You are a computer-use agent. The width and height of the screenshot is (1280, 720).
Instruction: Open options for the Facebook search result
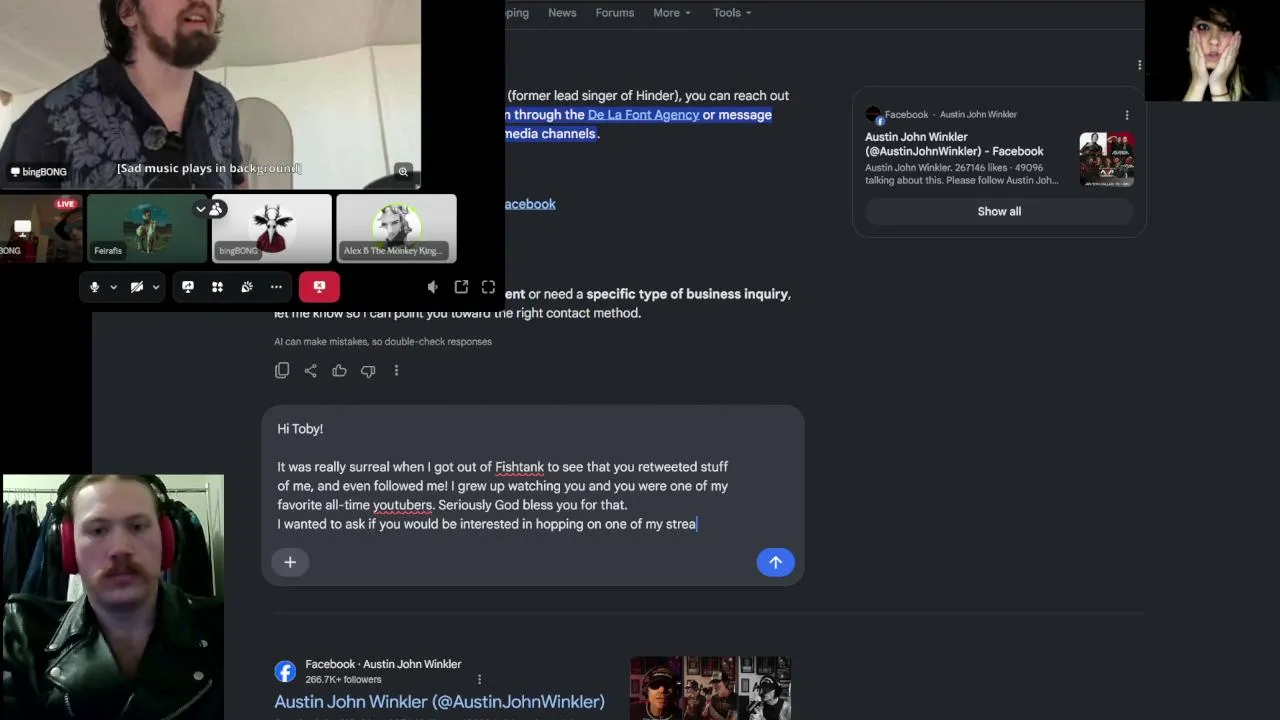[x=479, y=680]
